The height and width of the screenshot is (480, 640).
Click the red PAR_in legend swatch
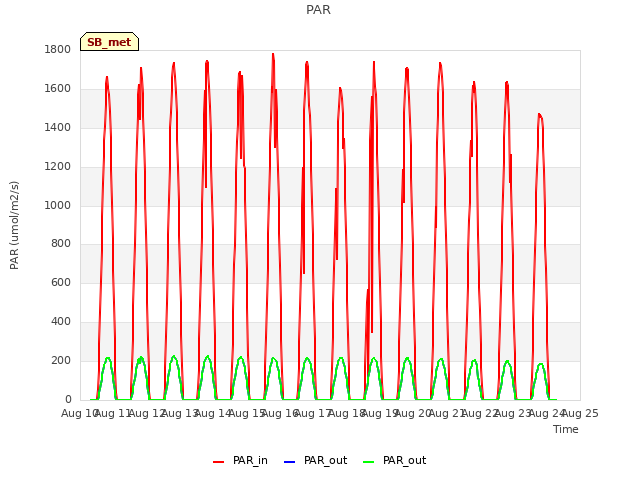pyautogui.click(x=219, y=462)
